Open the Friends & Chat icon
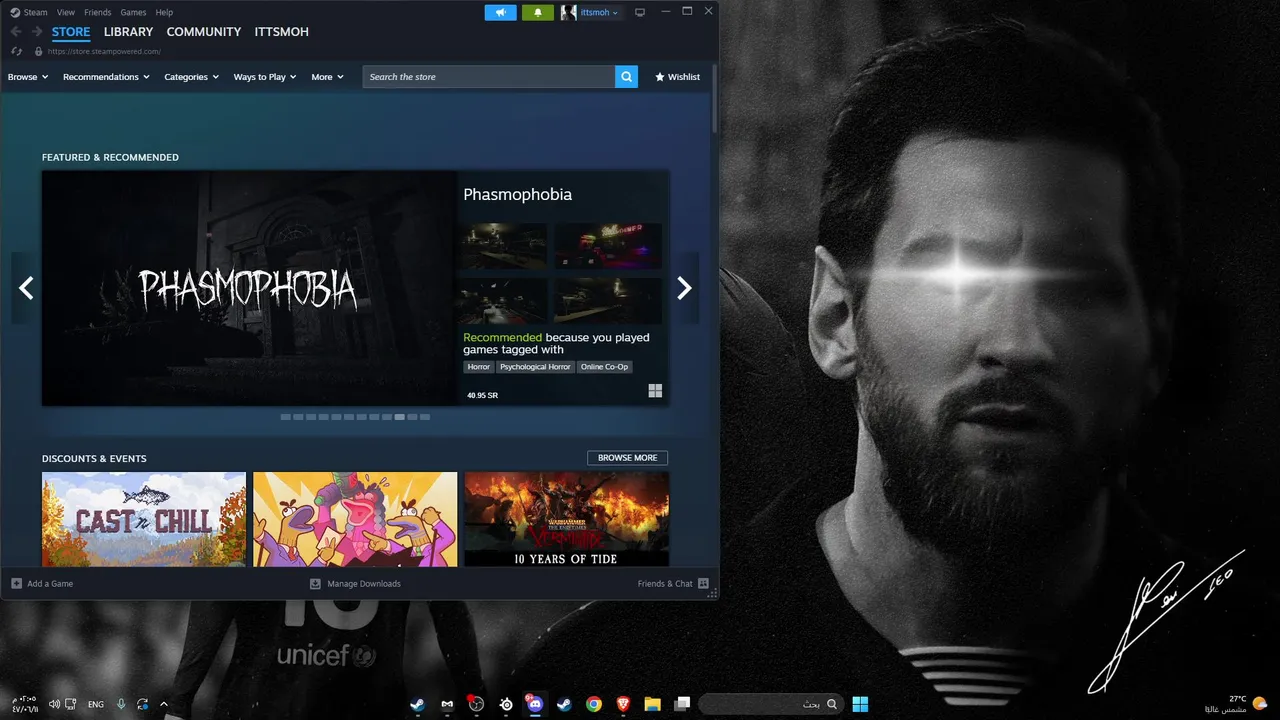This screenshot has height=720, width=1280. click(703, 584)
